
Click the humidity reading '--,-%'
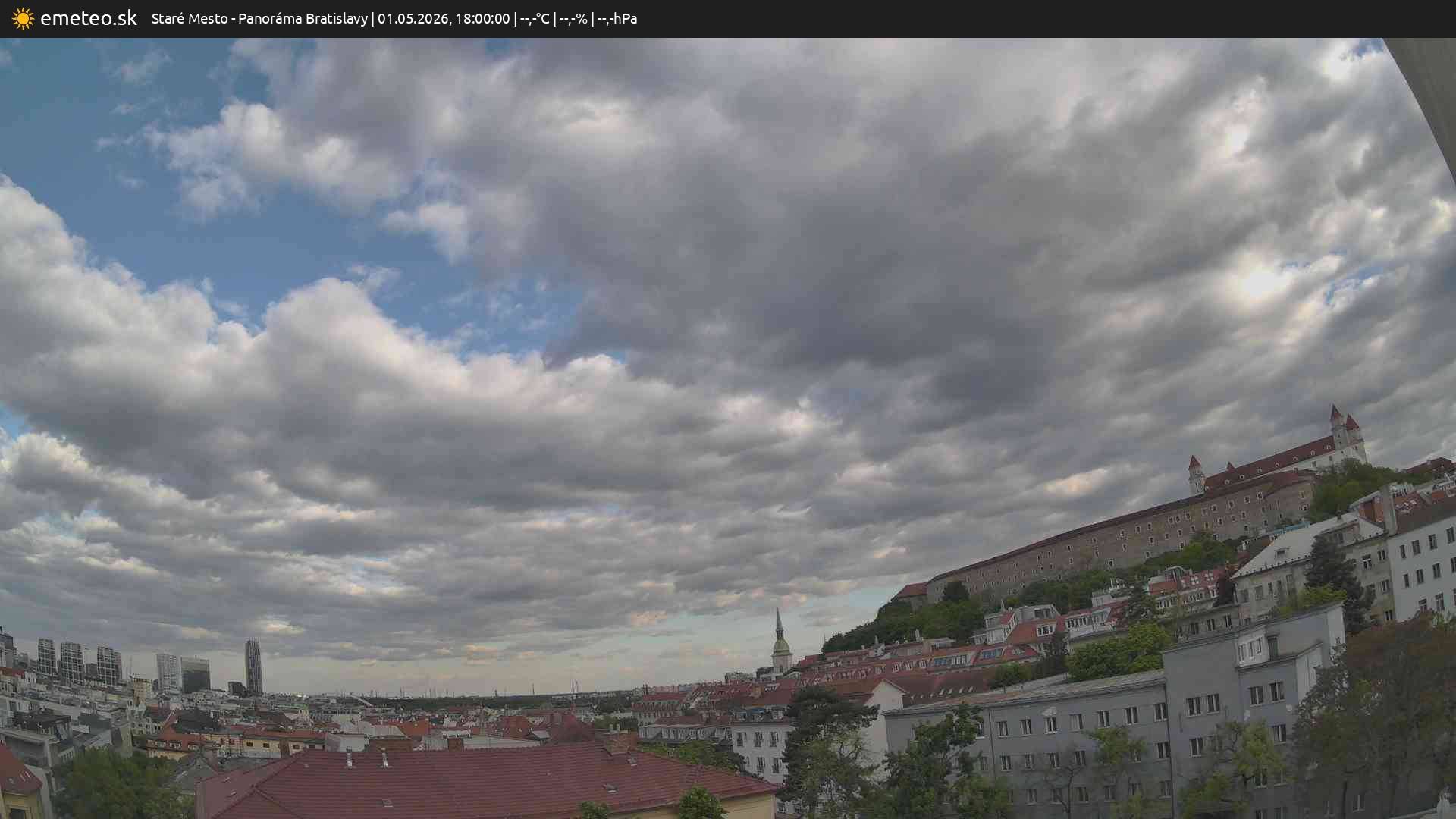(x=573, y=18)
